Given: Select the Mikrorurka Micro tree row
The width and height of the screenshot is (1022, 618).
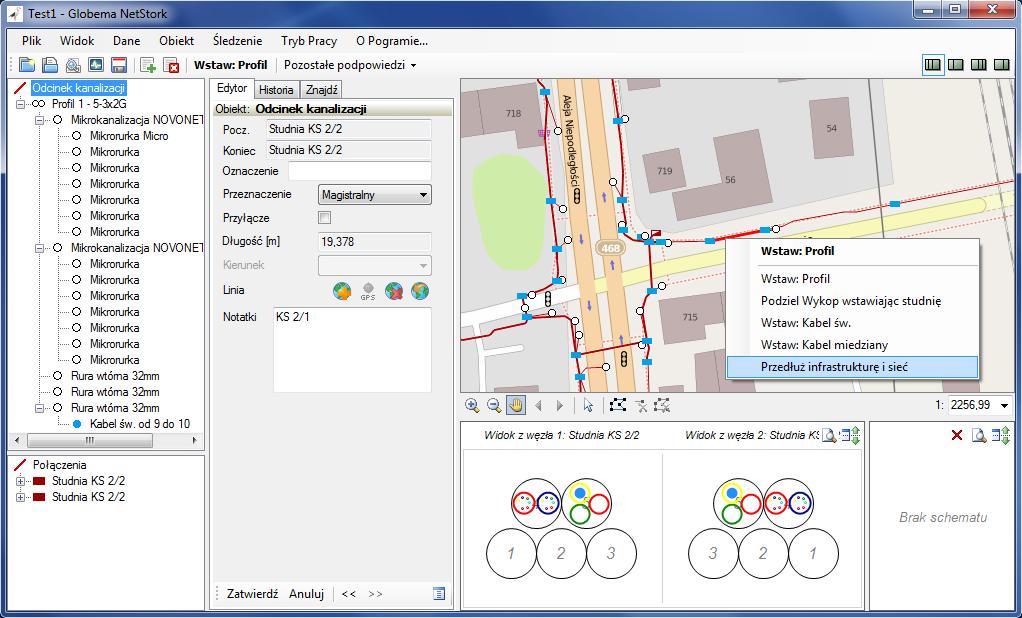Looking at the screenshot, I should pyautogui.click(x=128, y=136).
